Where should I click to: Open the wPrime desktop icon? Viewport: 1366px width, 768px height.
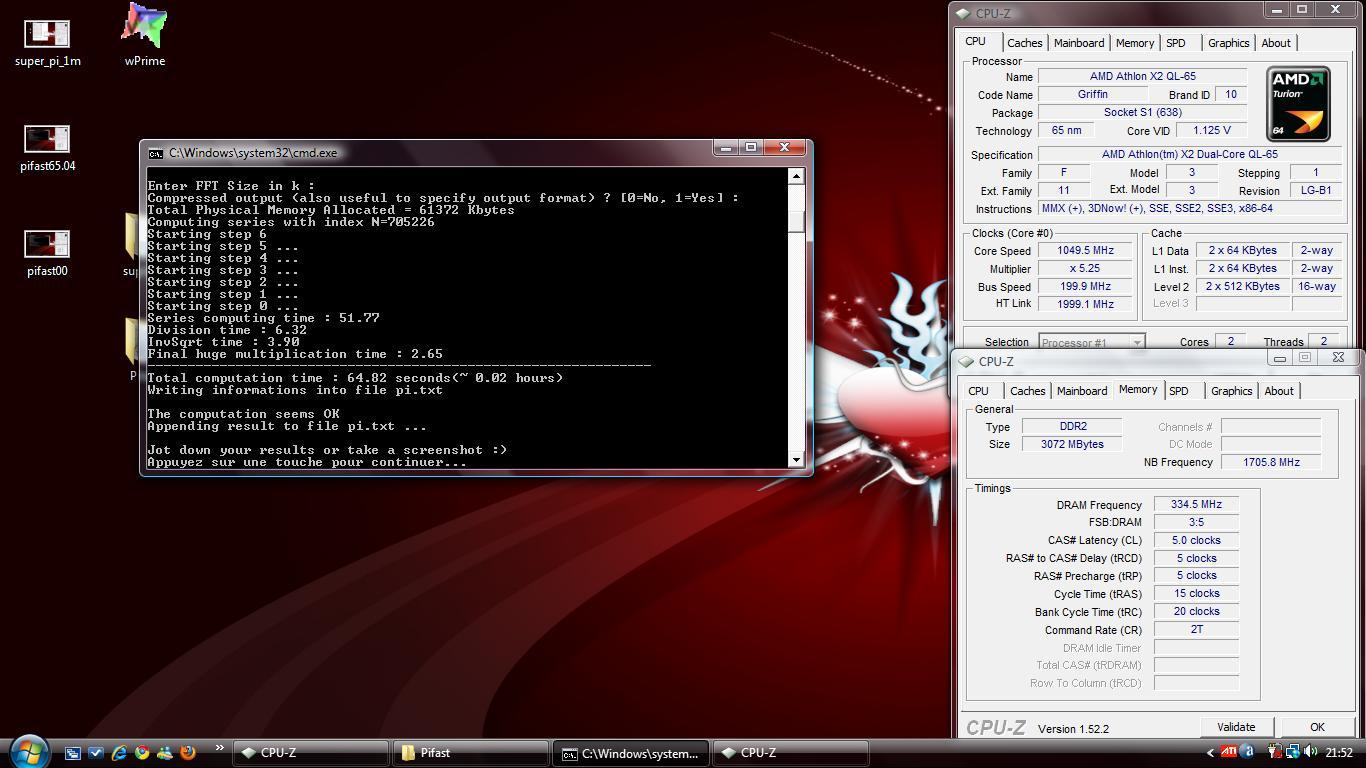click(x=145, y=36)
